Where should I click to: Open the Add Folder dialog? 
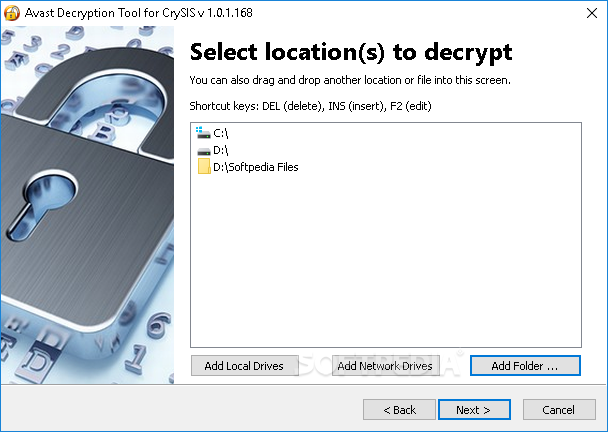[x=525, y=366]
